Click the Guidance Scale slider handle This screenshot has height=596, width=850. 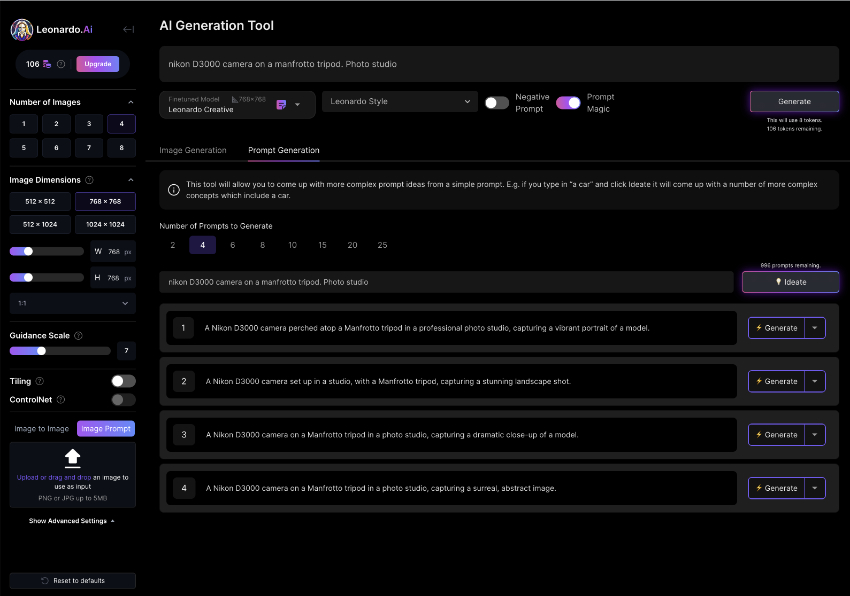pyautogui.click(x=41, y=351)
